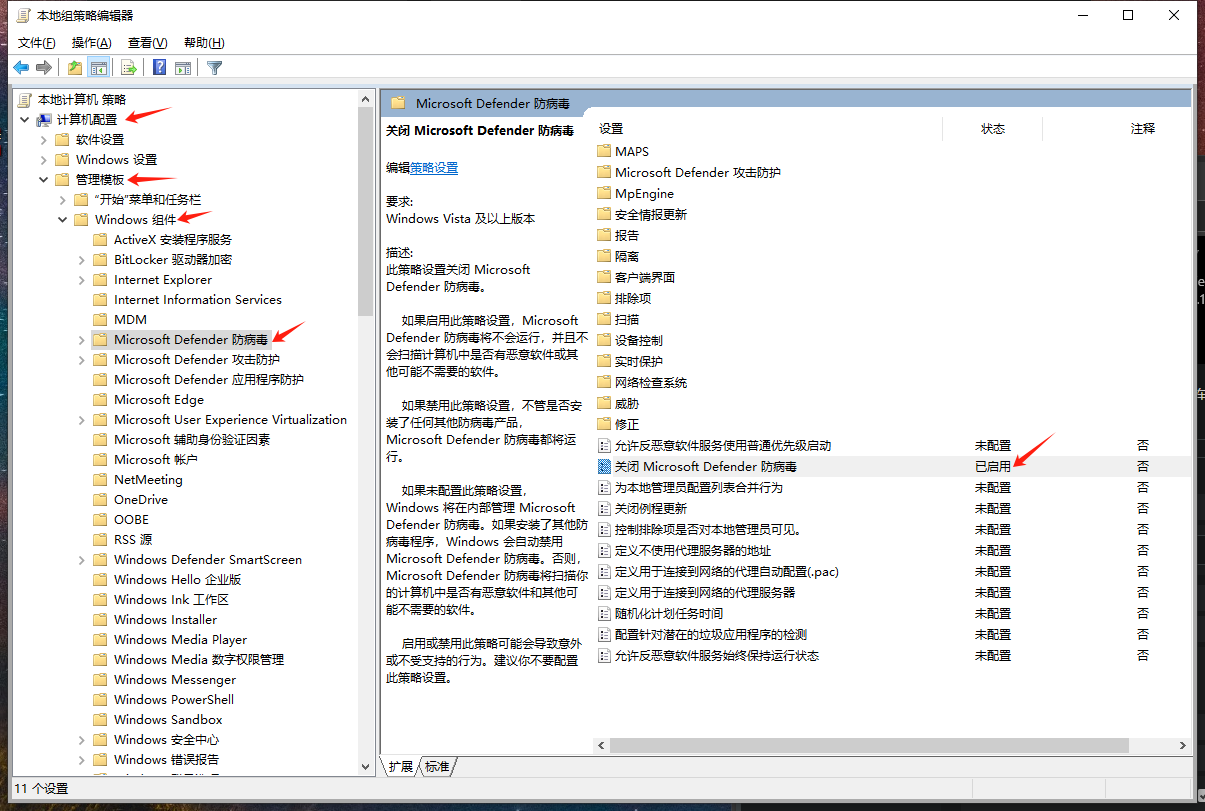Viewport: 1205px width, 811px height.
Task: Open the 查看(V) menu
Action: point(147,42)
